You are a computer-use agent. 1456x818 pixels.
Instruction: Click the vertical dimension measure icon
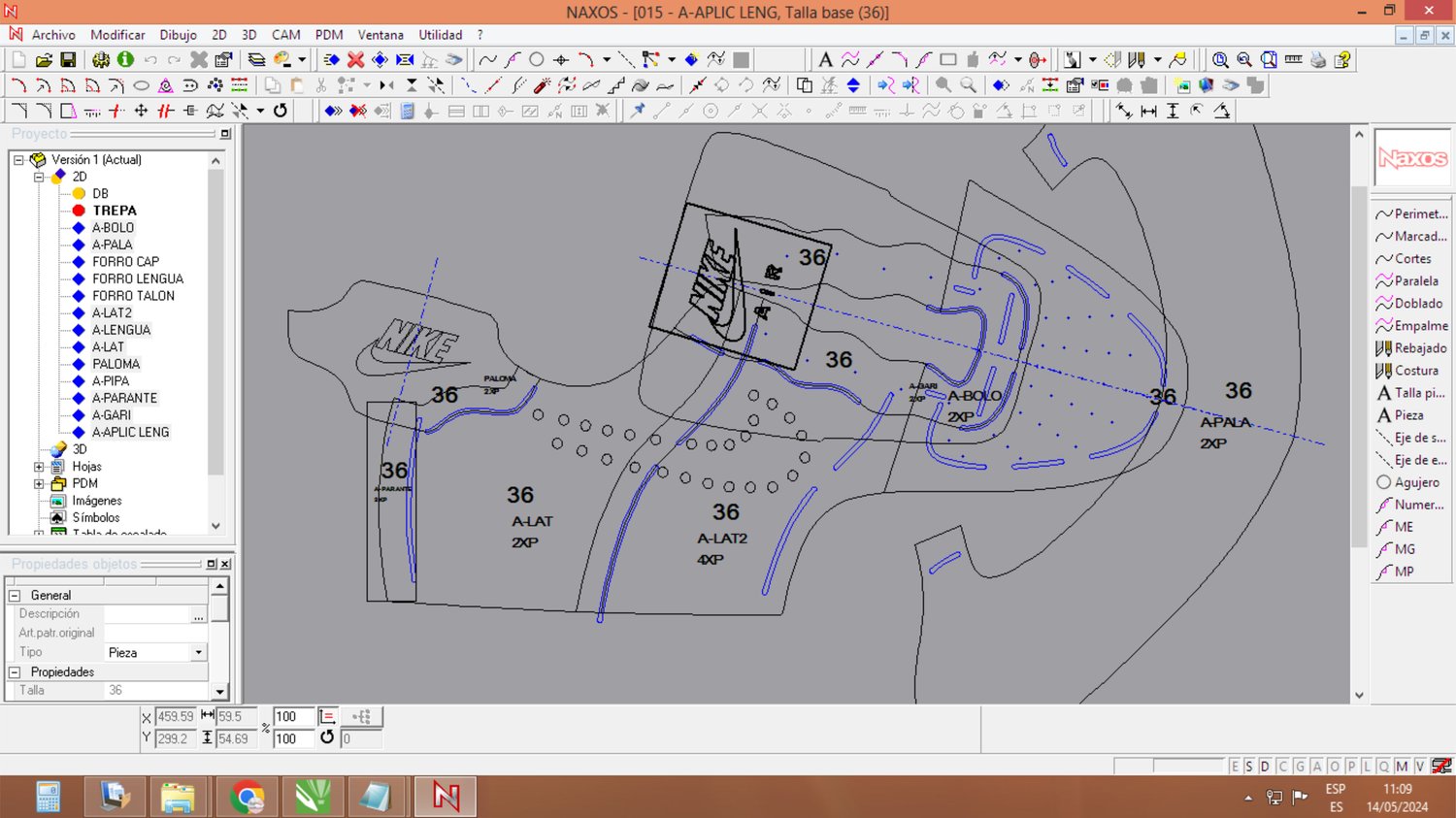(x=1173, y=111)
